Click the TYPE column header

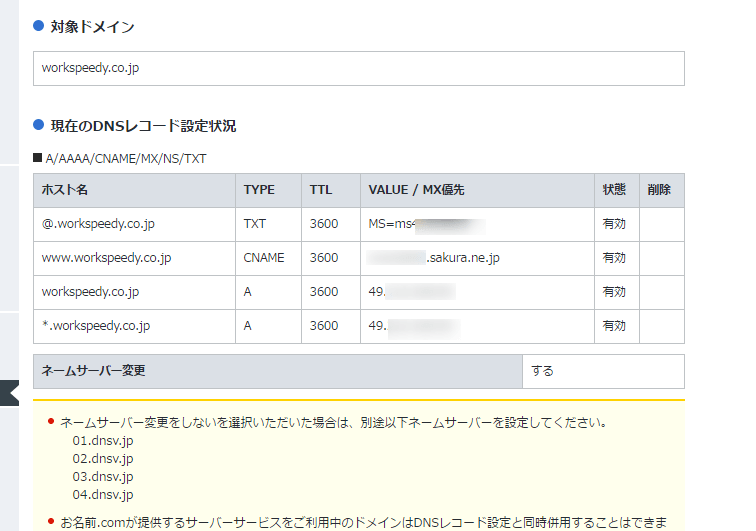pyautogui.click(x=259, y=190)
